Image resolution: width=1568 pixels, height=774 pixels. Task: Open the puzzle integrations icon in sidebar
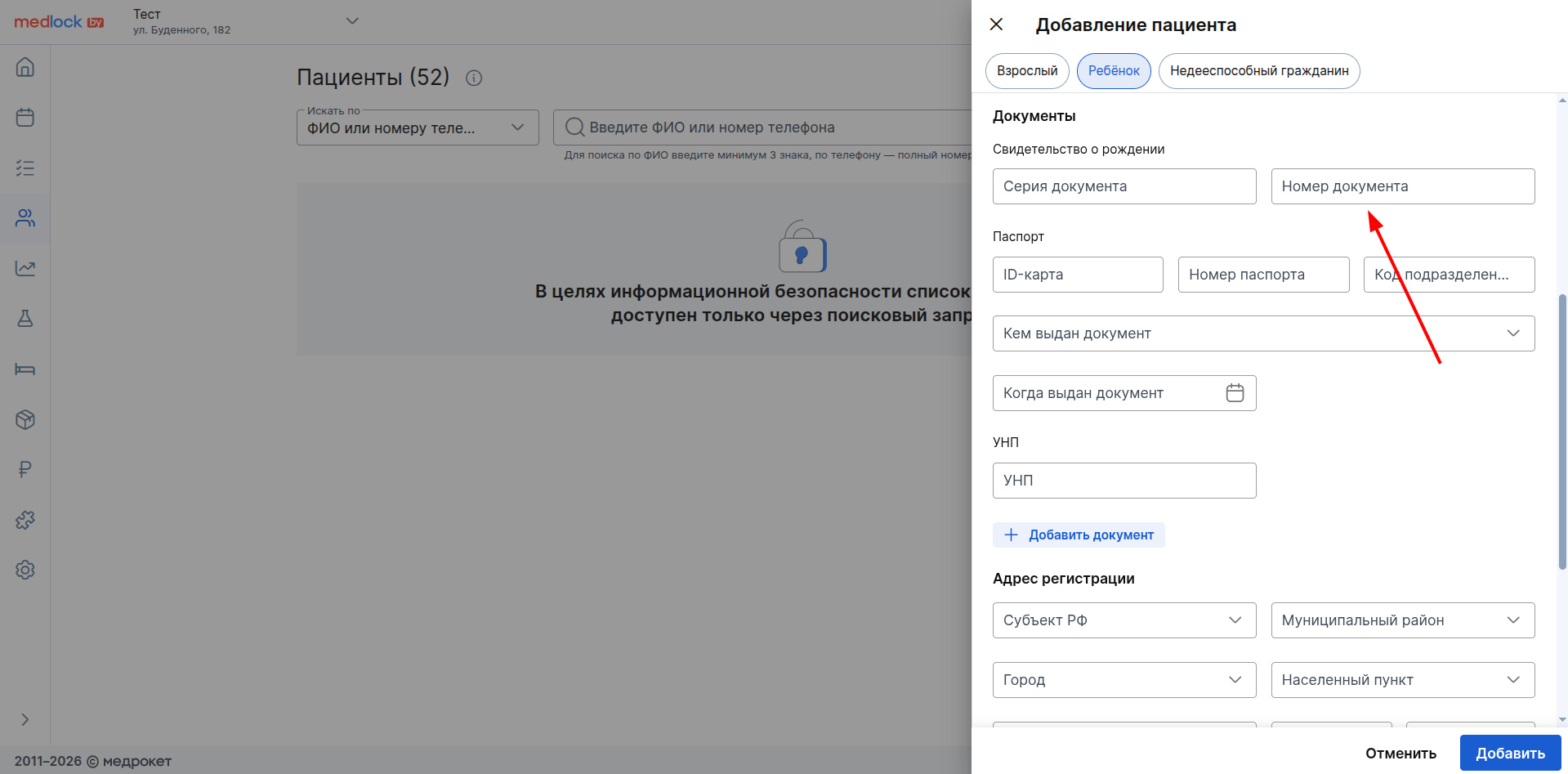point(25,520)
